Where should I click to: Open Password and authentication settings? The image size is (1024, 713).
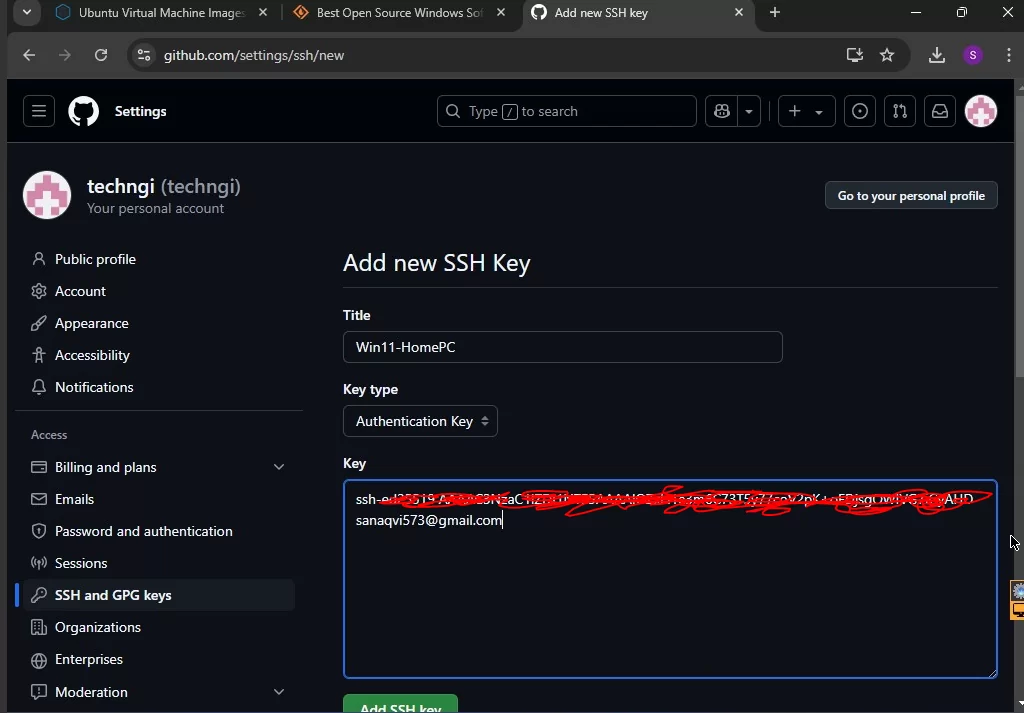tap(143, 531)
